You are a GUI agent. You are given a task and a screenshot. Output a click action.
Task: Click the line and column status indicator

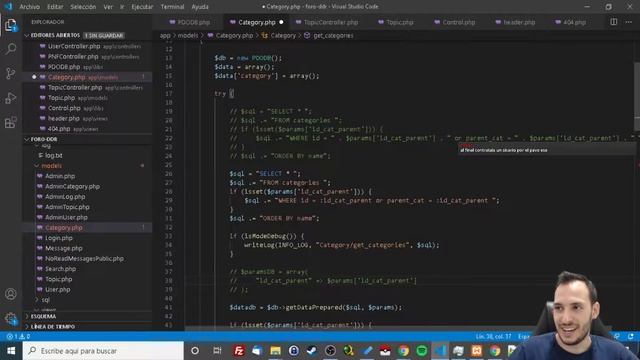click(x=493, y=336)
